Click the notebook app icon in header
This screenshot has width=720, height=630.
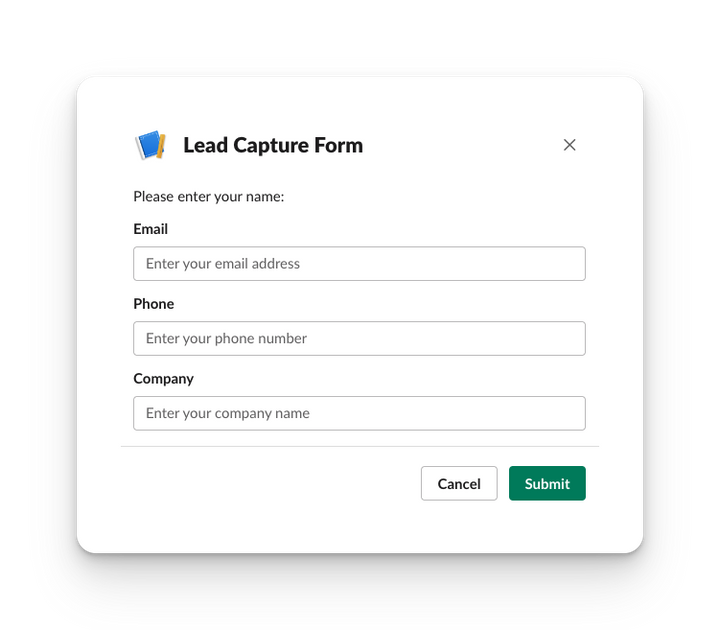tap(150, 145)
